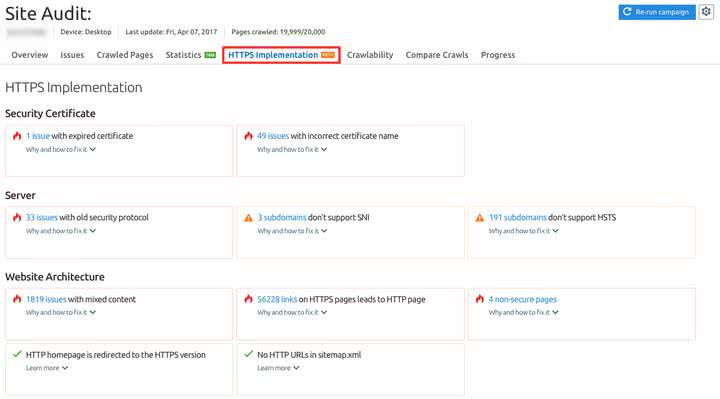This screenshot has width=720, height=399.
Task: Open the '49 issues' incorrect certificate link
Action: [x=273, y=136]
